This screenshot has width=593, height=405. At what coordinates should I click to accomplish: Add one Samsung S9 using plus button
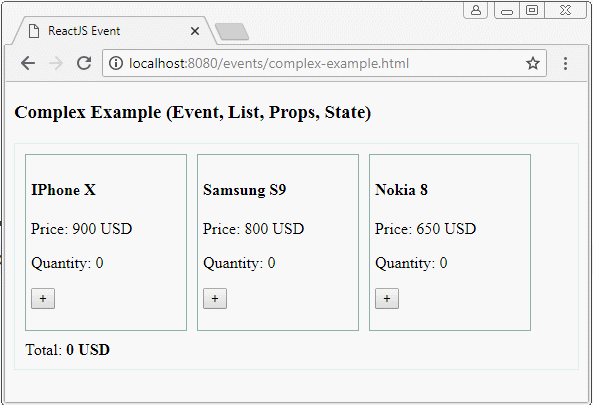215,299
